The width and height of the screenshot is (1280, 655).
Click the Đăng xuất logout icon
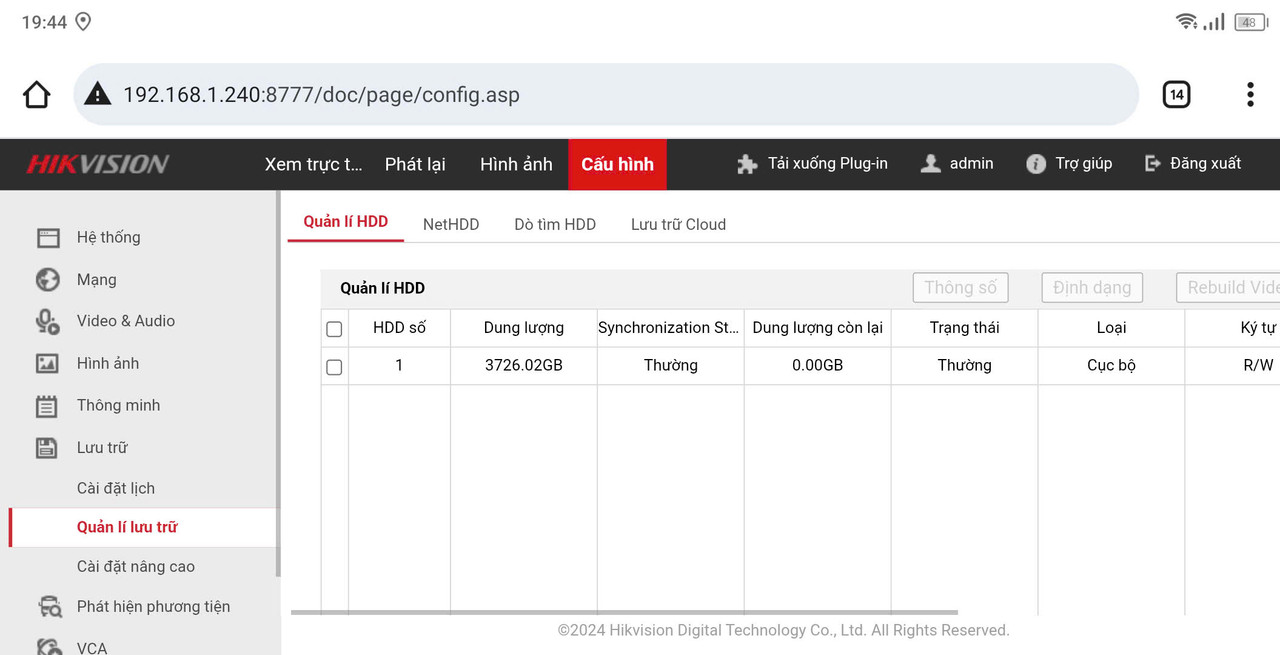1153,163
